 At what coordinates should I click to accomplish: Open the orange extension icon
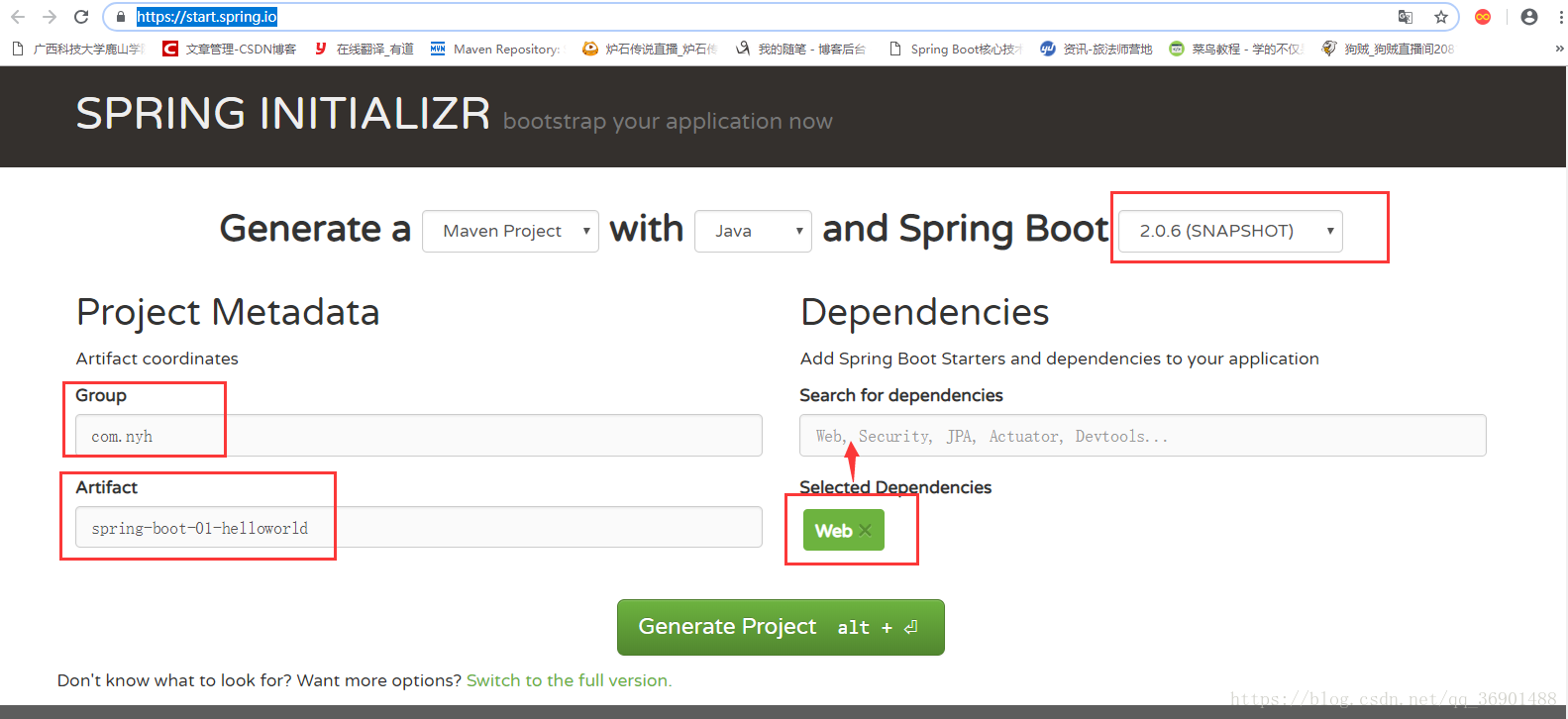(1483, 17)
